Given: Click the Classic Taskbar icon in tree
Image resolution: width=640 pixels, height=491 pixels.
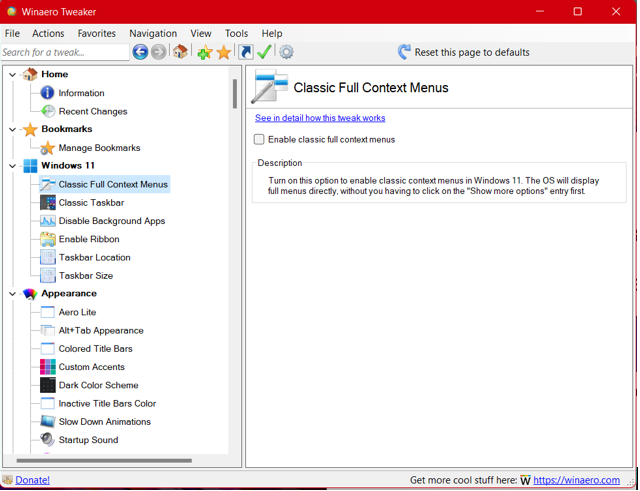Looking at the screenshot, I should coord(48,202).
